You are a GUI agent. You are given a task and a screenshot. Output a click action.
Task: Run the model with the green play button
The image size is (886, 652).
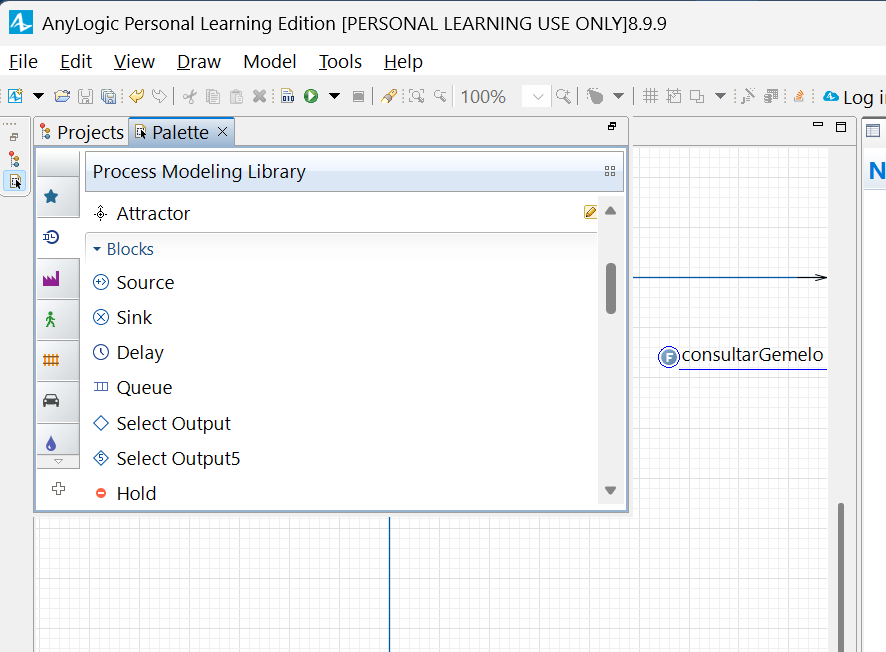311,96
